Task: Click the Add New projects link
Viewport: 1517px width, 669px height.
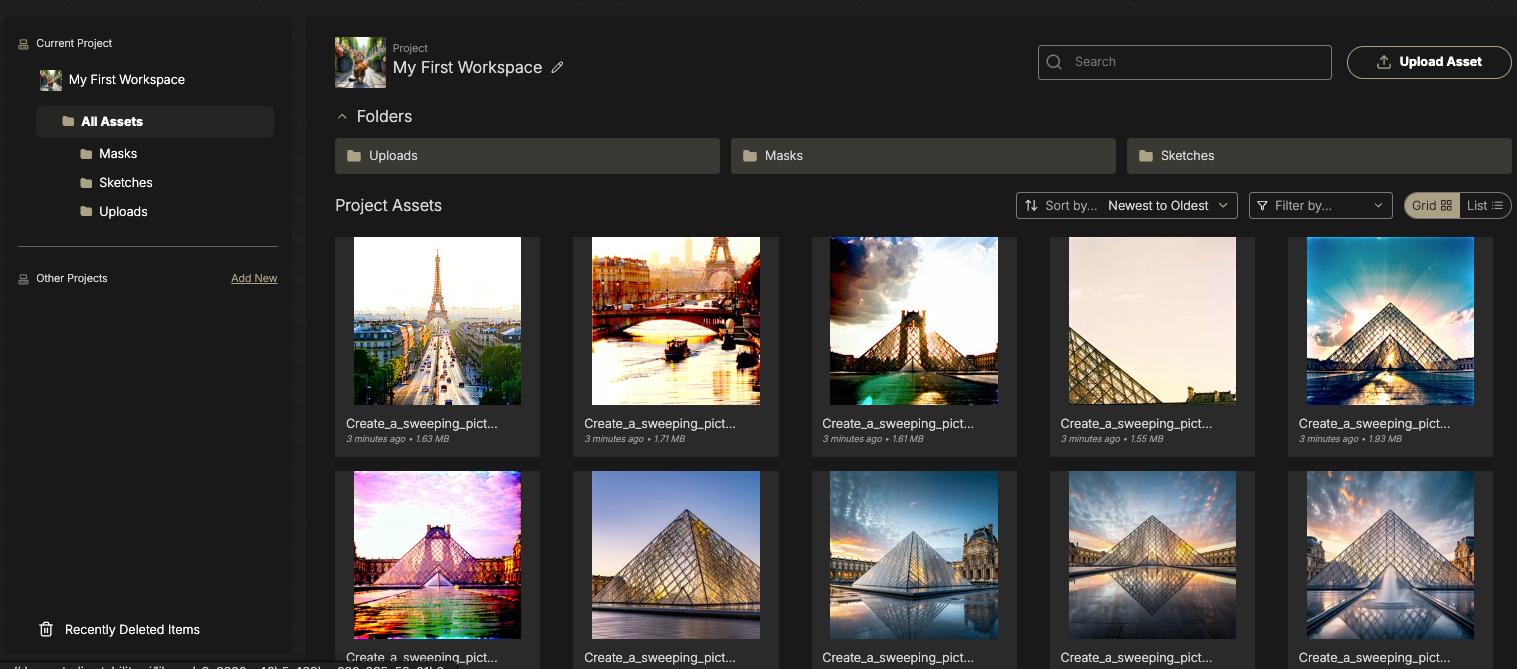Action: (254, 278)
